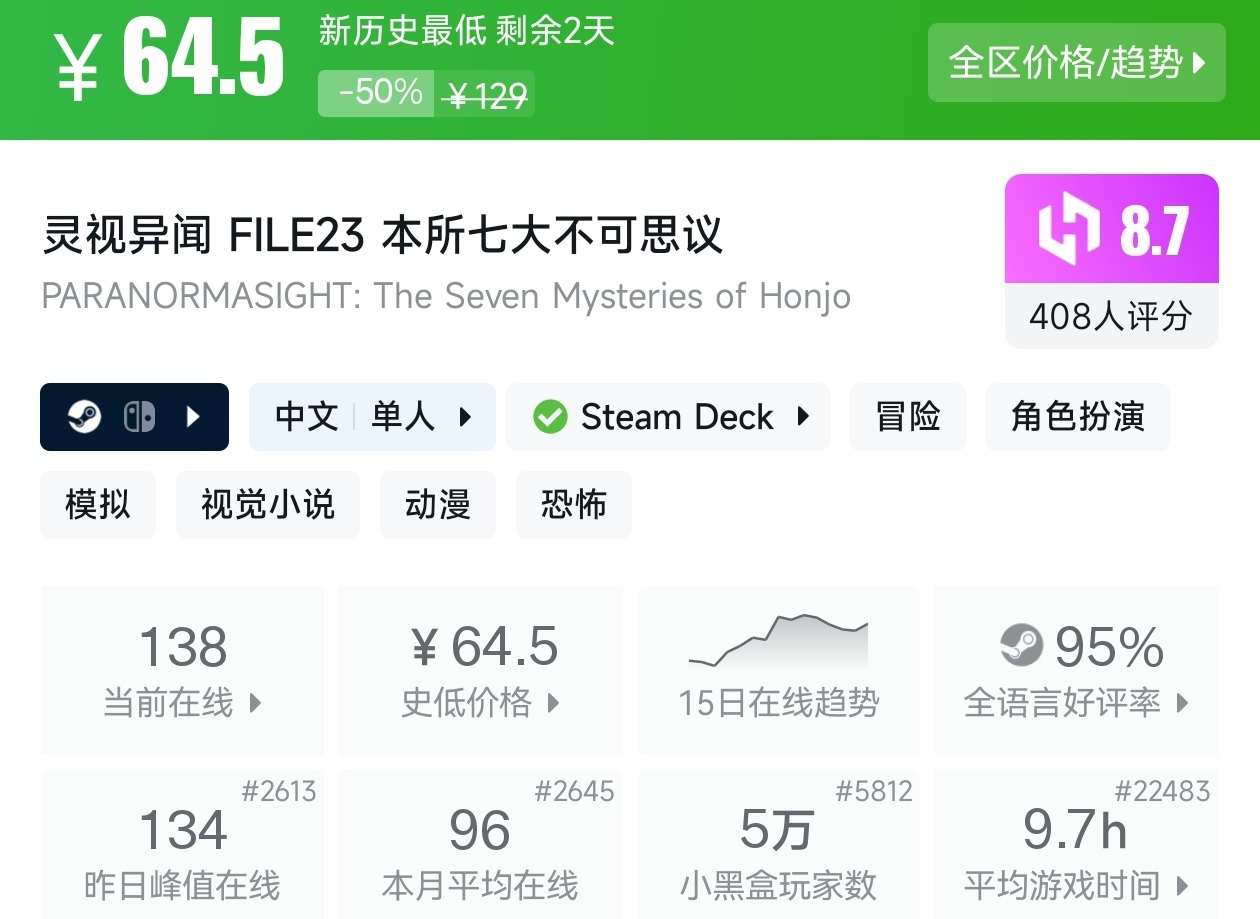Expand the platform selector arrow
The image size is (1260, 919).
194,417
